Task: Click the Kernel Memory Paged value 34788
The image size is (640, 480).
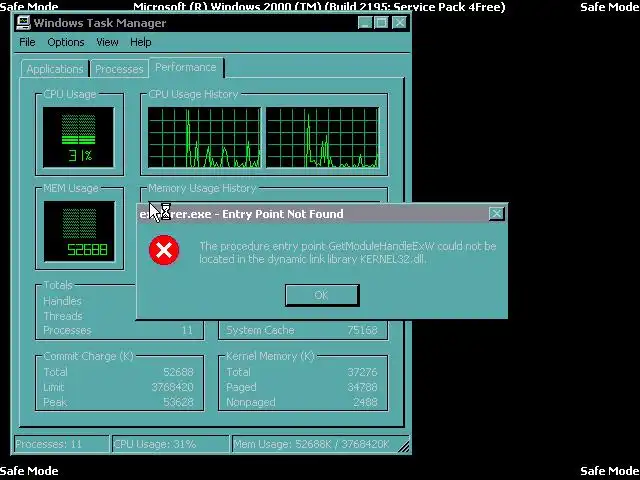Action: click(362, 387)
